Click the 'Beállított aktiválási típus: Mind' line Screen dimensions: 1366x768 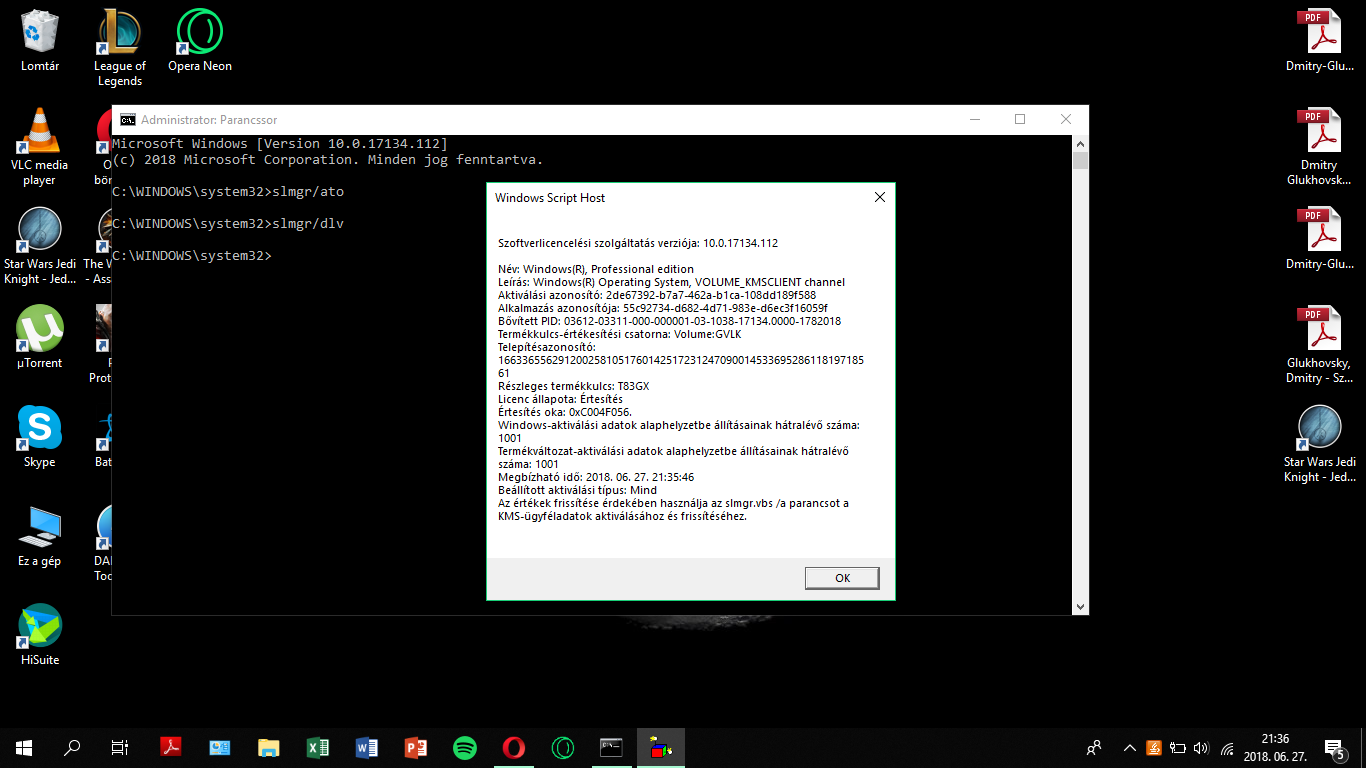577,490
